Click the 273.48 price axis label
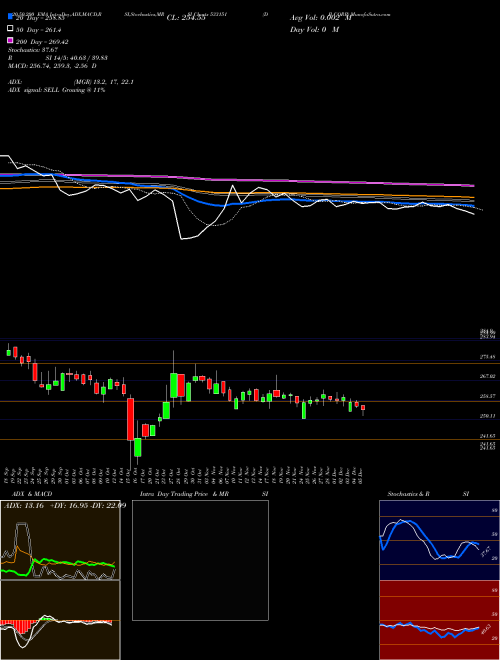This screenshot has width=500, height=660. pos(487,357)
